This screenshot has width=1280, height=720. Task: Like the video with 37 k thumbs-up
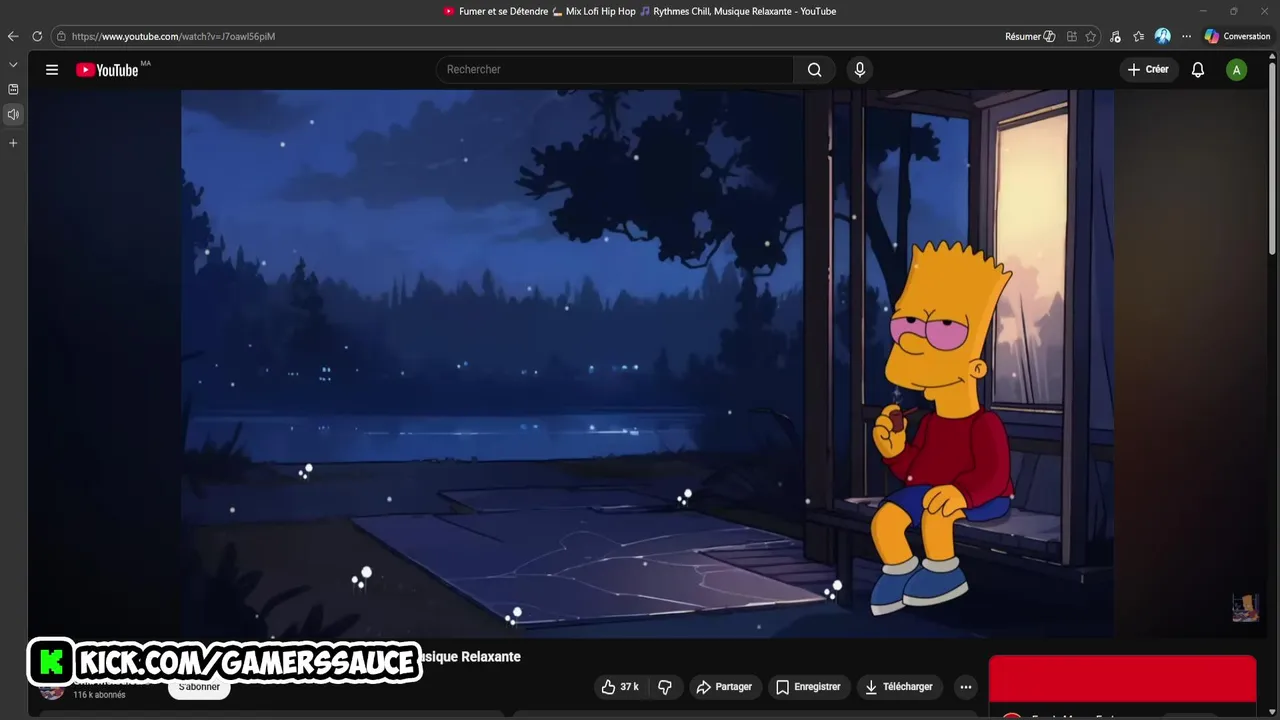(620, 687)
